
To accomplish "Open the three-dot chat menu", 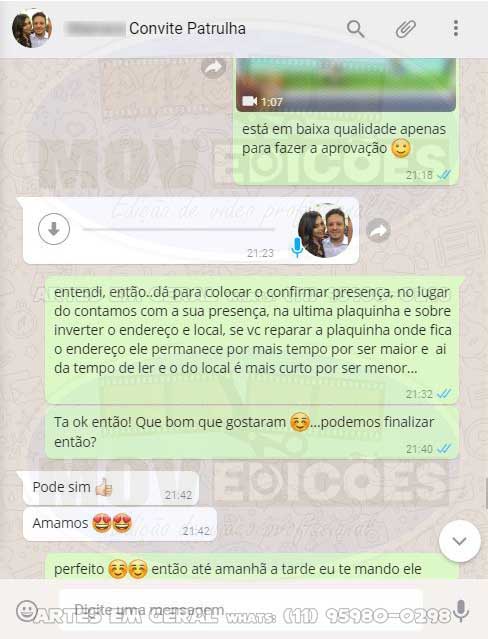I will pyautogui.click(x=456, y=29).
